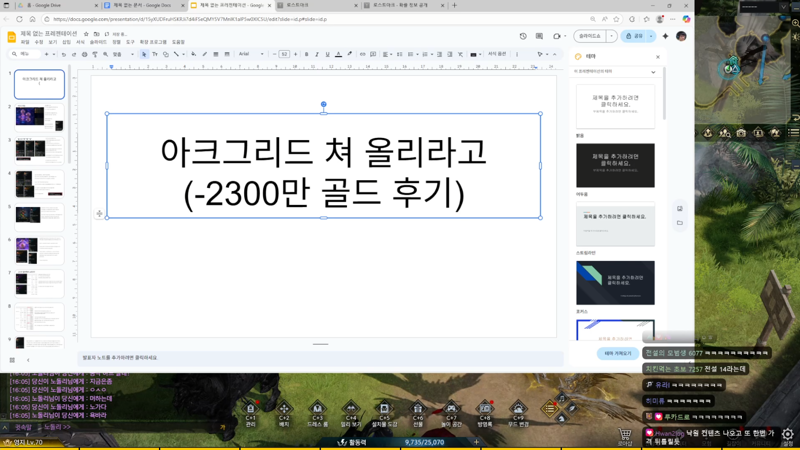Select the shape insert tool

[166, 54]
